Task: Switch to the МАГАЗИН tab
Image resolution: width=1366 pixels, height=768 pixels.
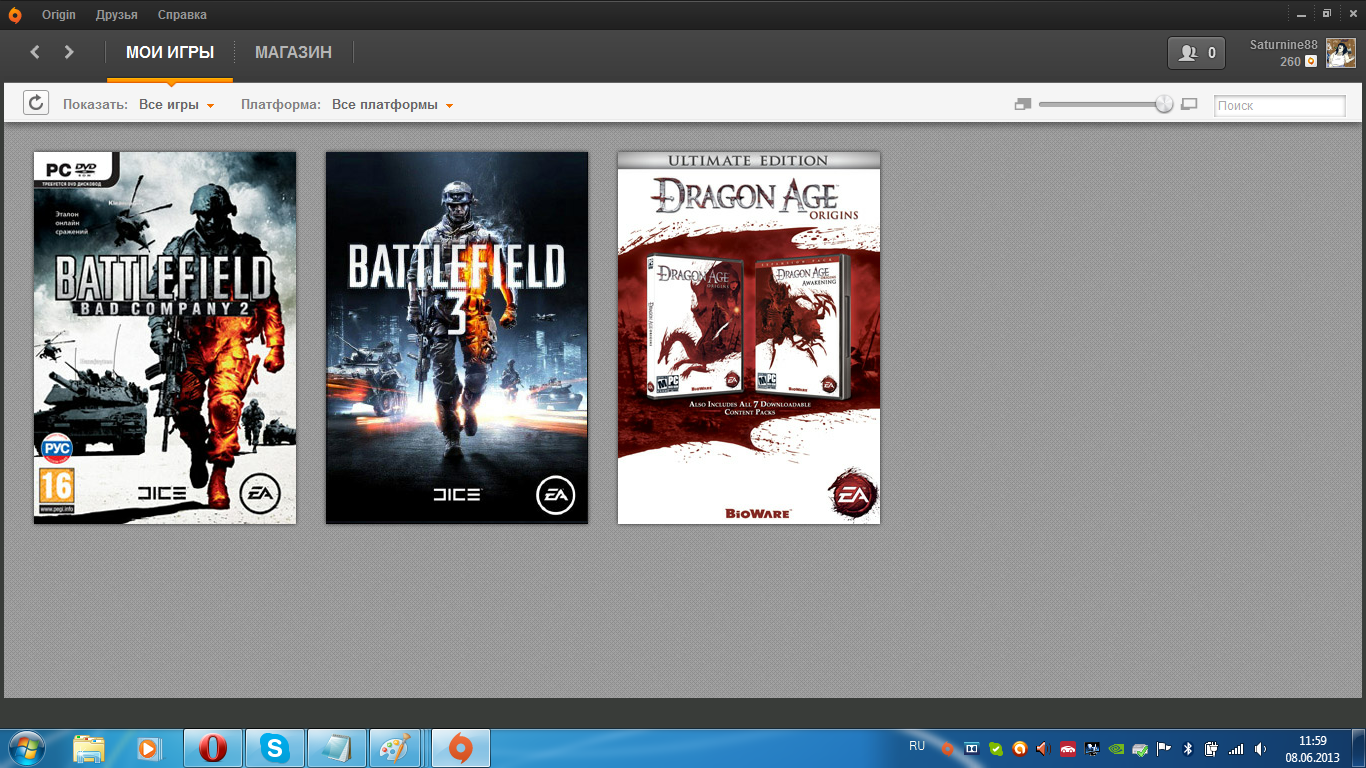Action: click(293, 52)
